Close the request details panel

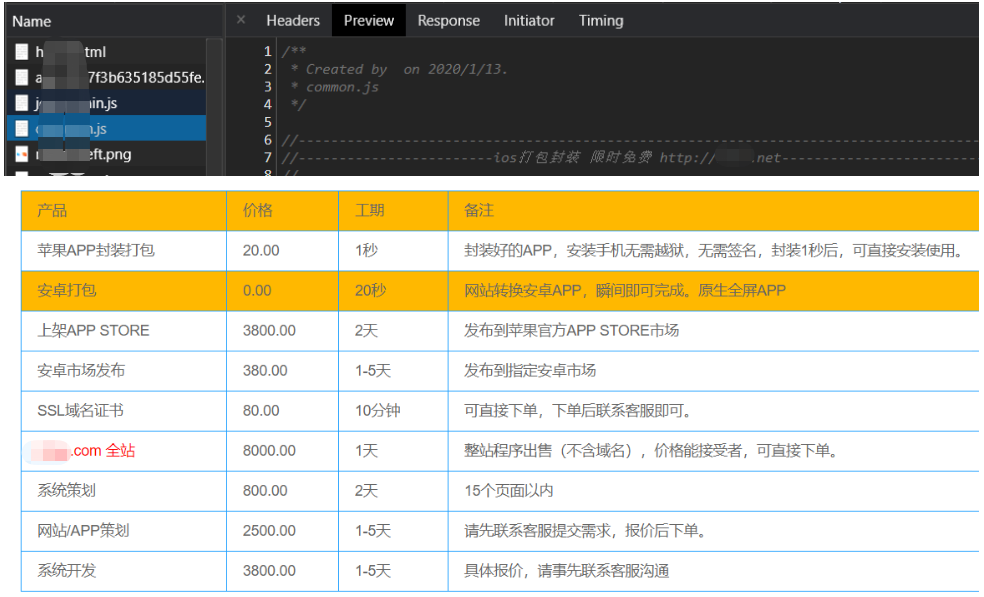241,20
